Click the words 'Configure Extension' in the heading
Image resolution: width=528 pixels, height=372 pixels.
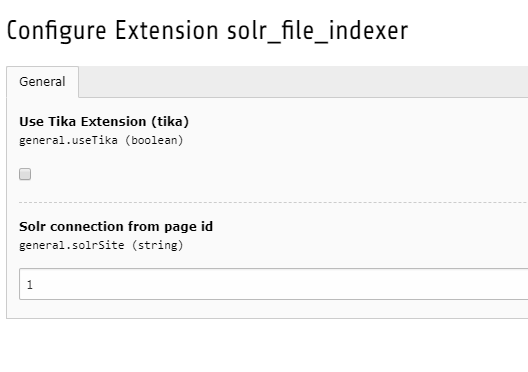click(112, 31)
